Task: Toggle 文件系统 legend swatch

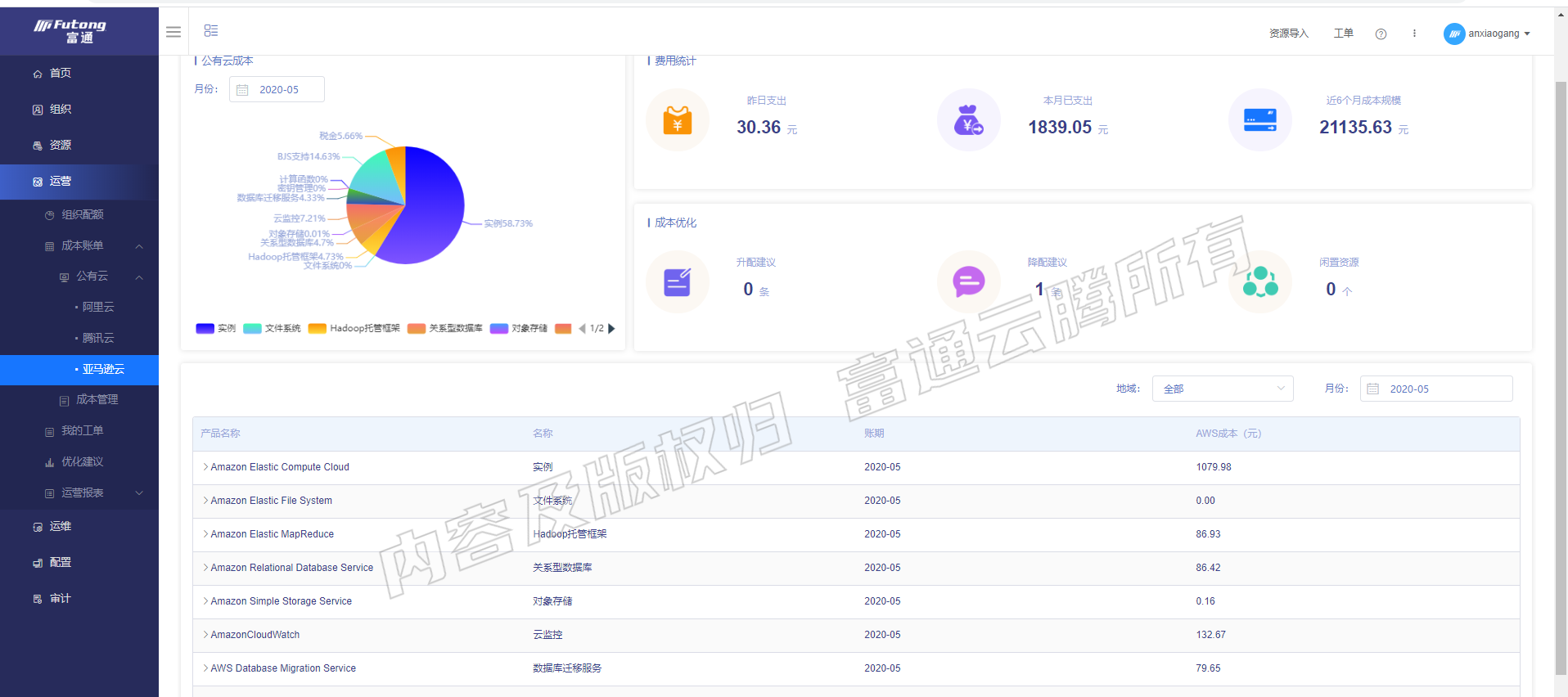Action: point(252,328)
